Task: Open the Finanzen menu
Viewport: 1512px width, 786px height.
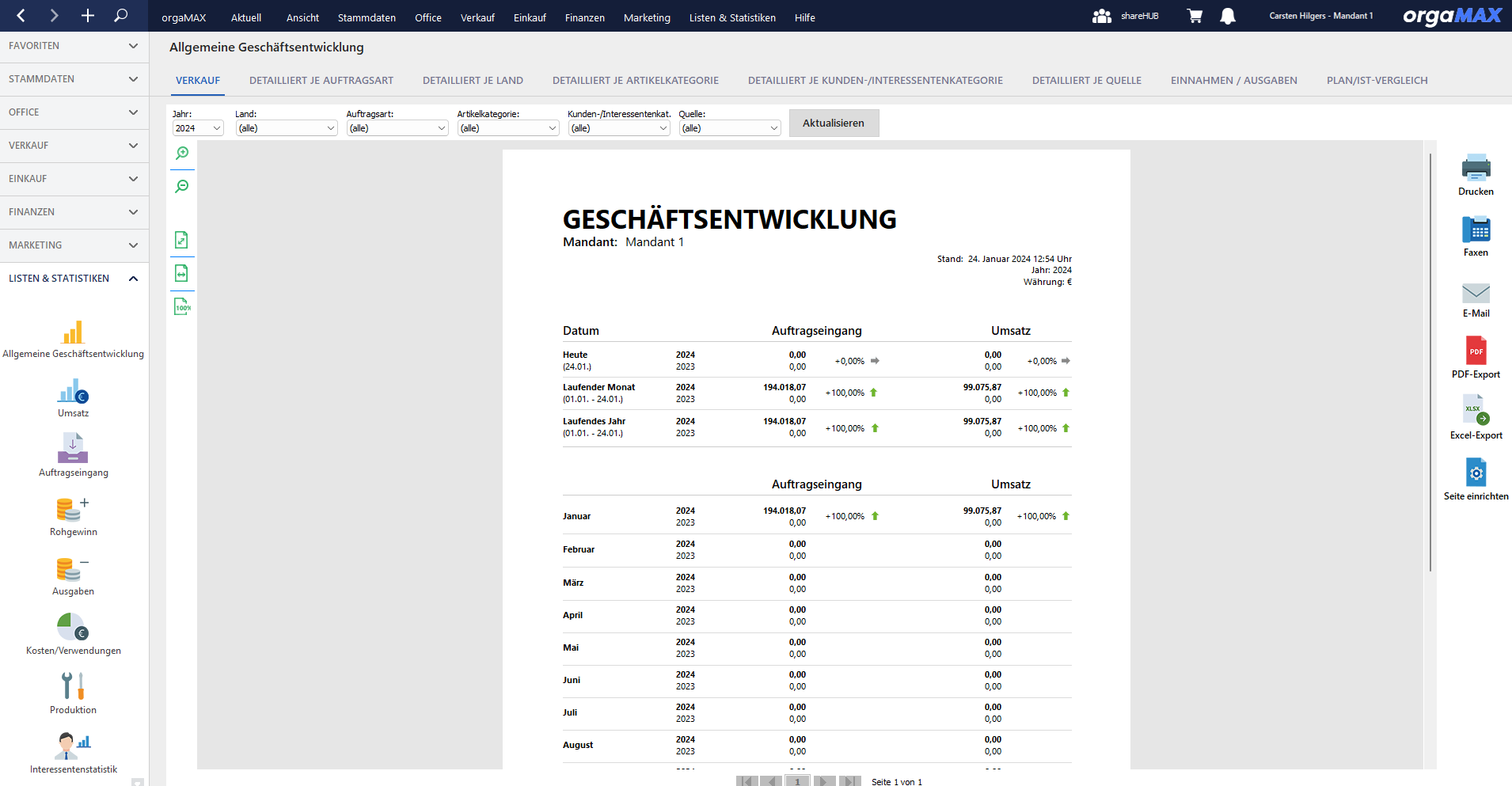Action: tap(584, 17)
